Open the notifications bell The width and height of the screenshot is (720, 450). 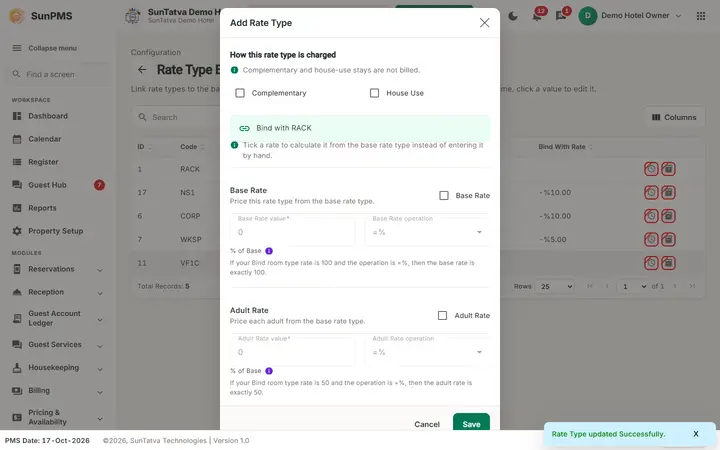tap(536, 16)
